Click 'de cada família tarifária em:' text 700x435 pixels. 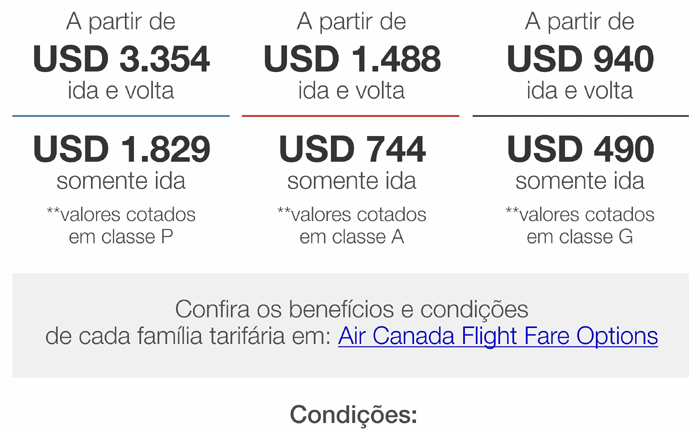click(x=188, y=336)
